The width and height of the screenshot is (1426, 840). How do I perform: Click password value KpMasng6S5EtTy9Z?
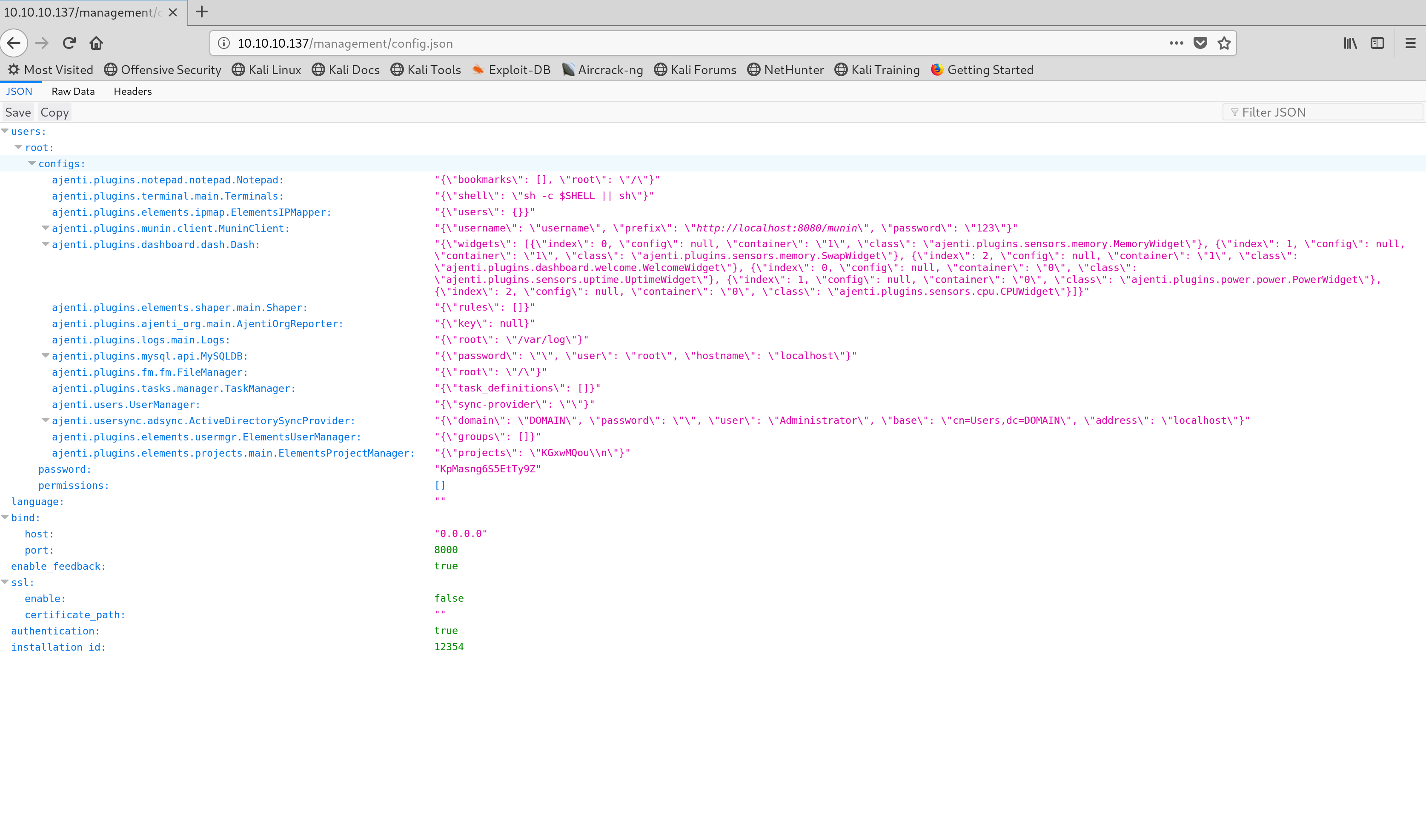487,469
